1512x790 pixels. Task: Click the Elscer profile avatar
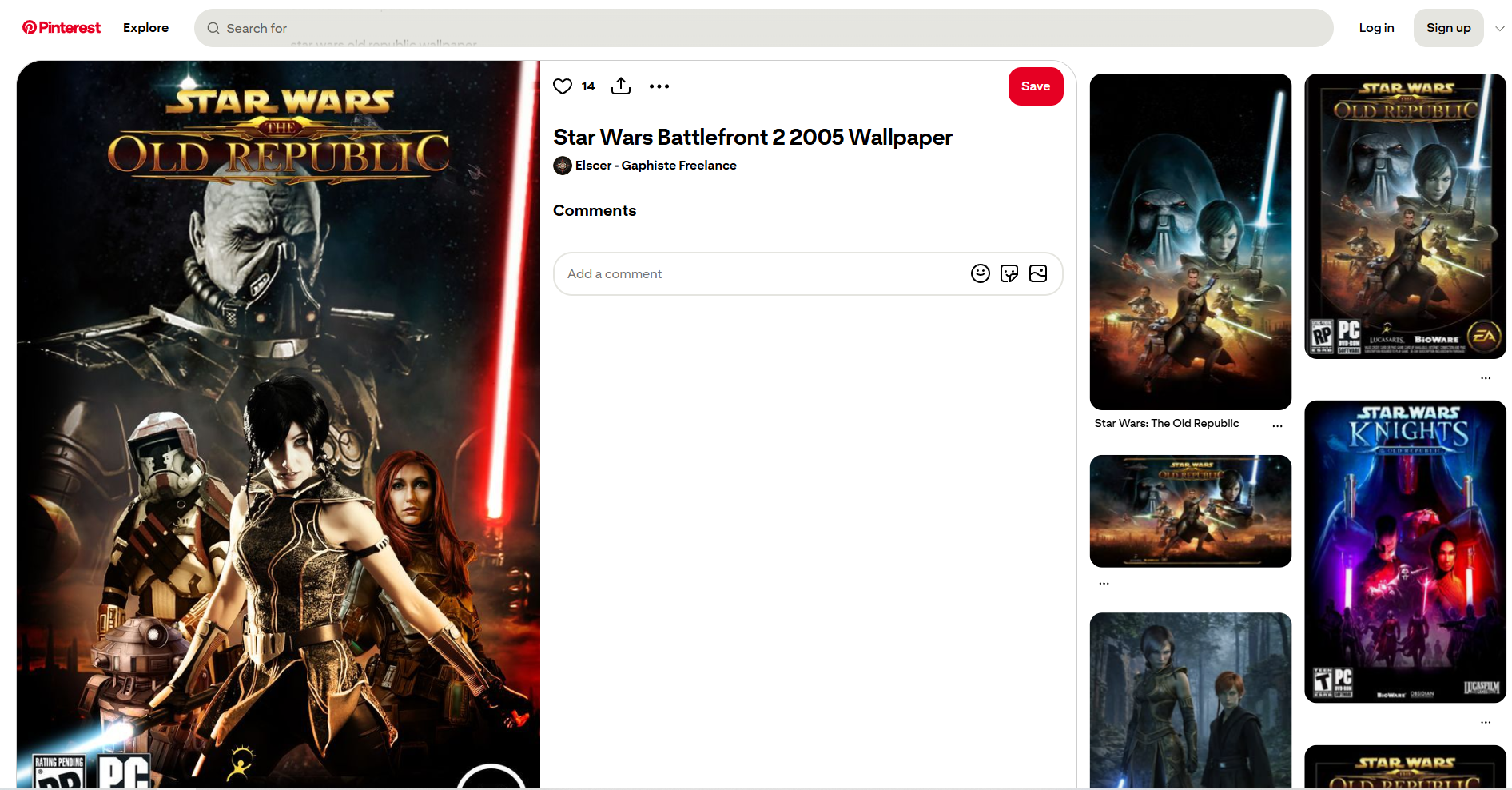(563, 166)
